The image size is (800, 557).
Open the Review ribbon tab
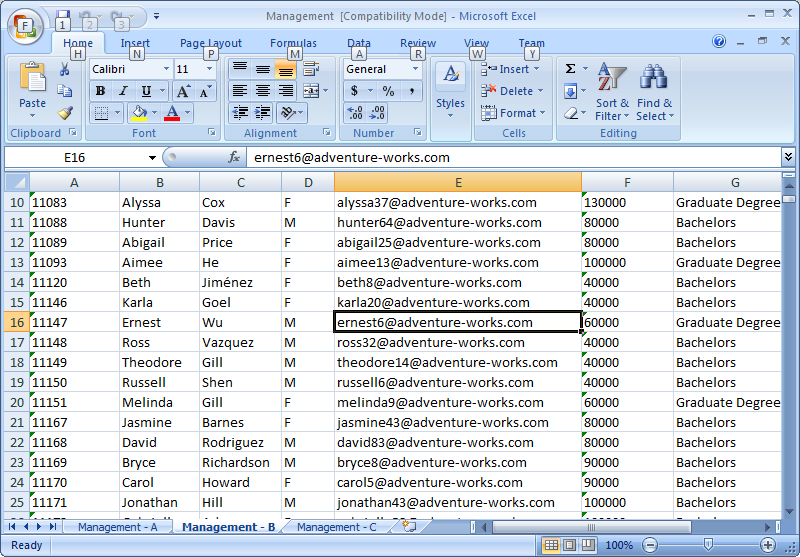pyautogui.click(x=418, y=43)
